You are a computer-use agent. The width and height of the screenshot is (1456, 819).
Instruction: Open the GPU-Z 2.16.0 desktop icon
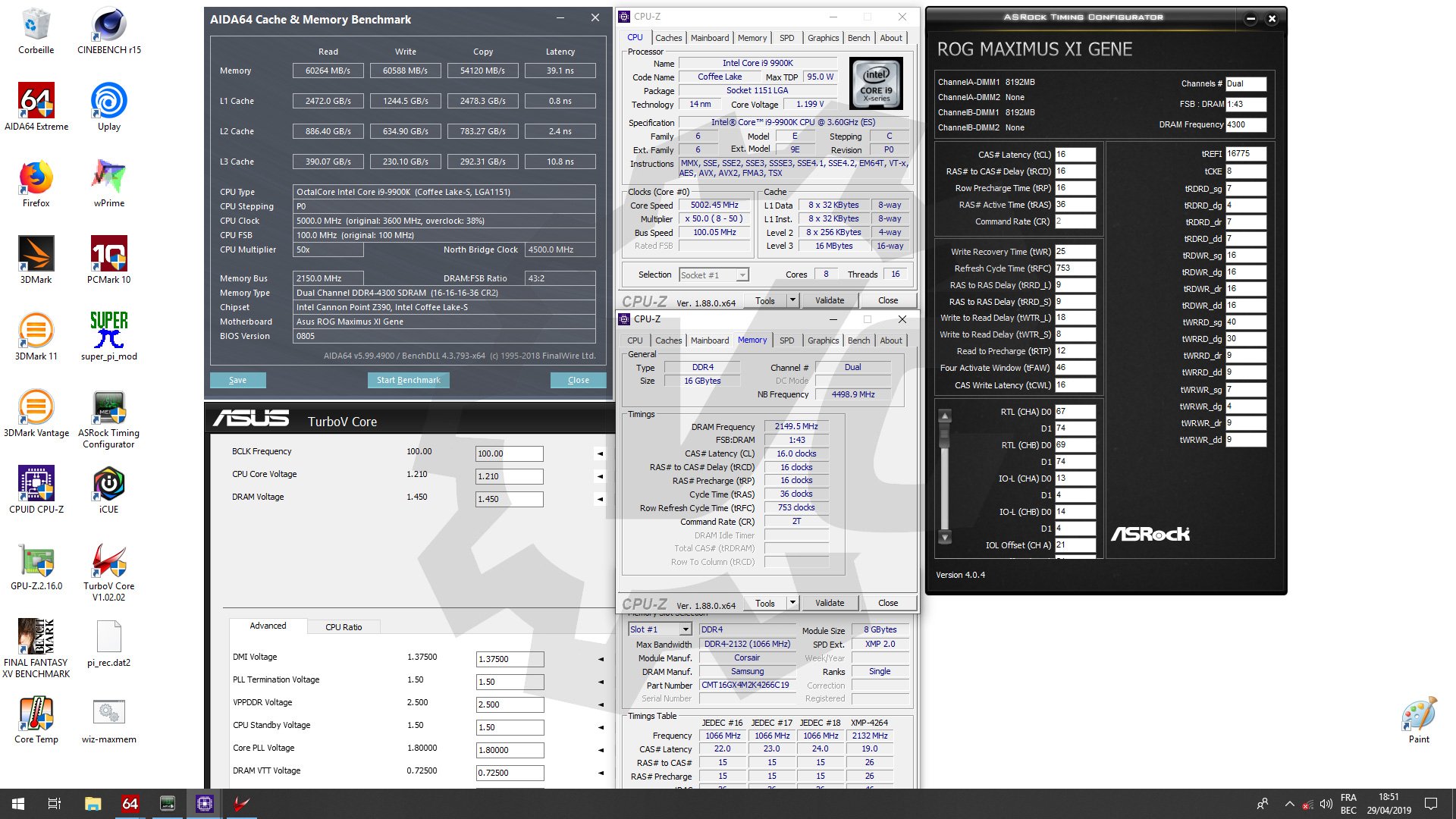(x=36, y=566)
